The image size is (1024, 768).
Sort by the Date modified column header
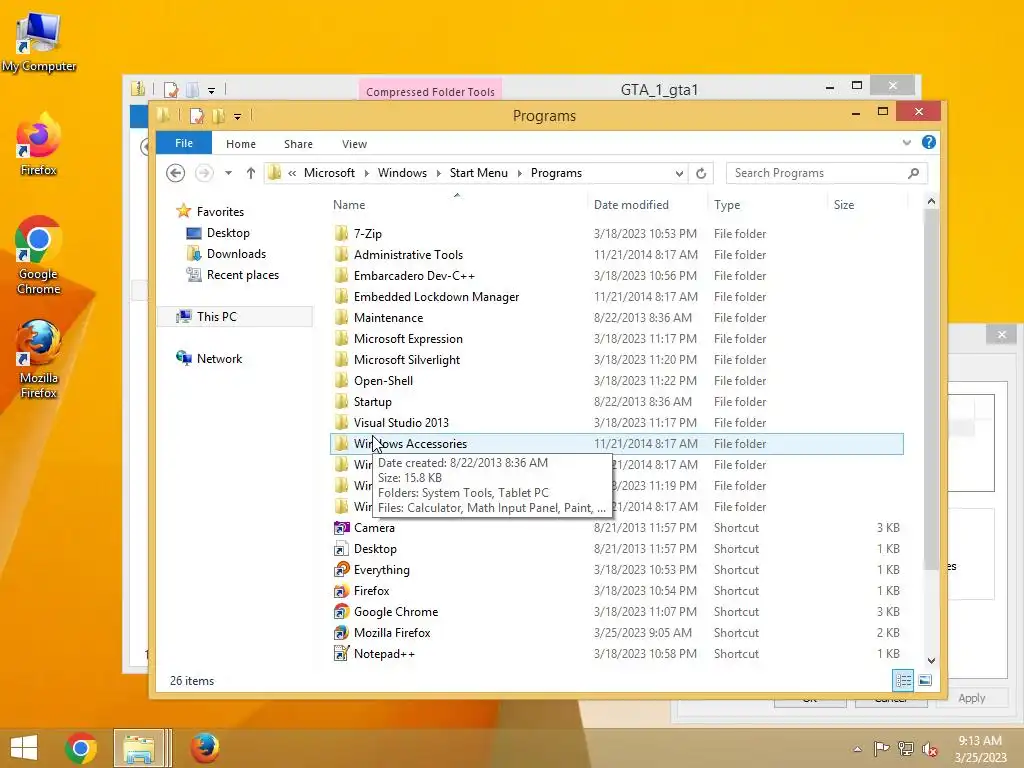click(631, 205)
